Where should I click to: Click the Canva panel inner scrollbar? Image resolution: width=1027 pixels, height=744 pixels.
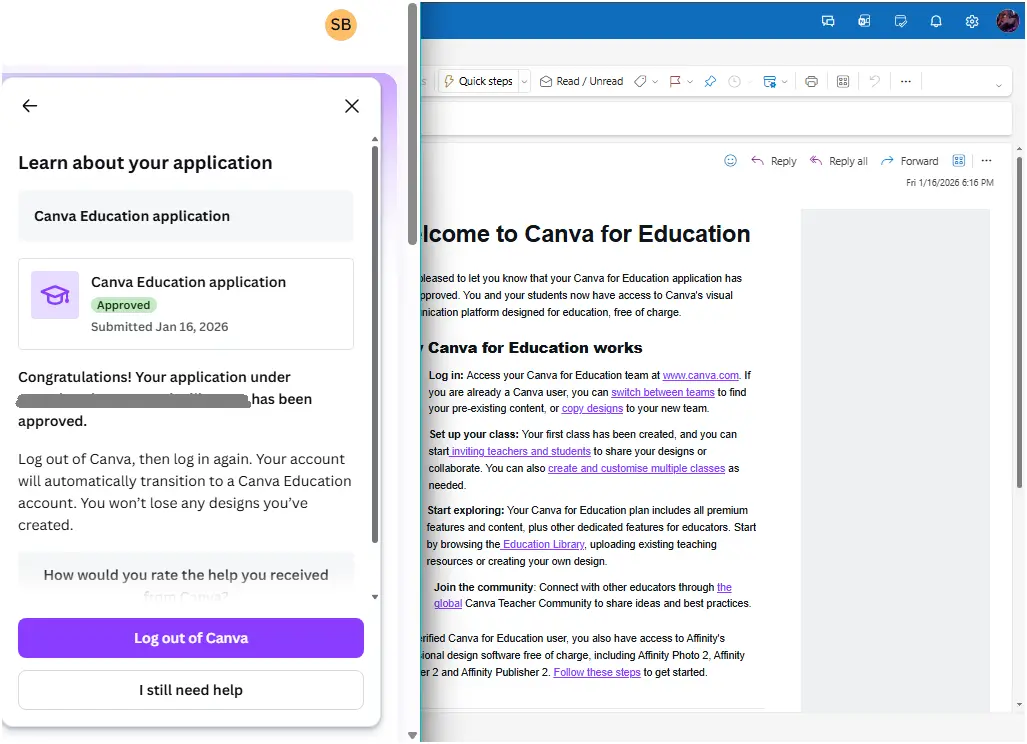[375, 344]
